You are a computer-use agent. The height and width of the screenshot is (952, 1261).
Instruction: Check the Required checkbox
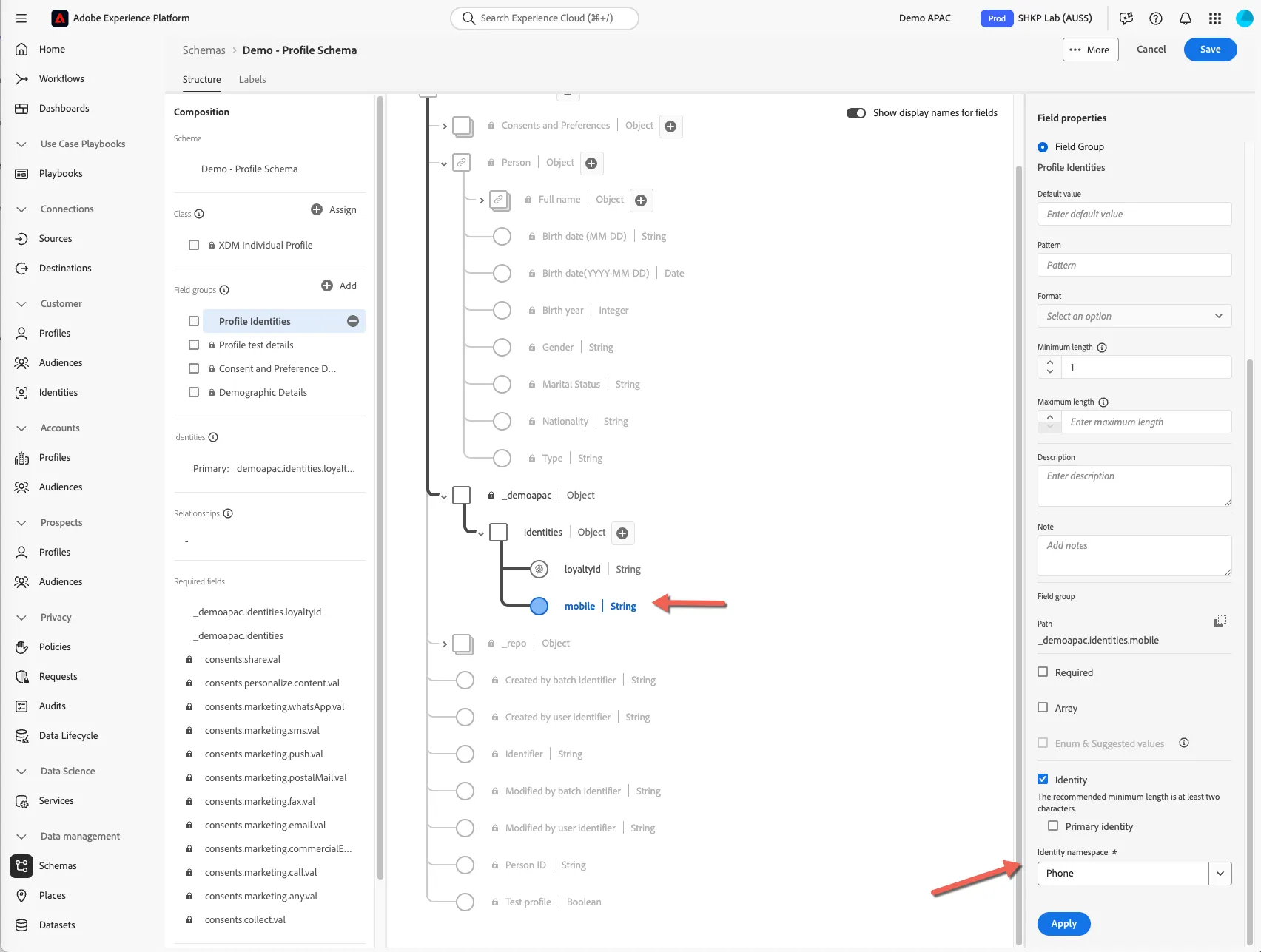1043,672
